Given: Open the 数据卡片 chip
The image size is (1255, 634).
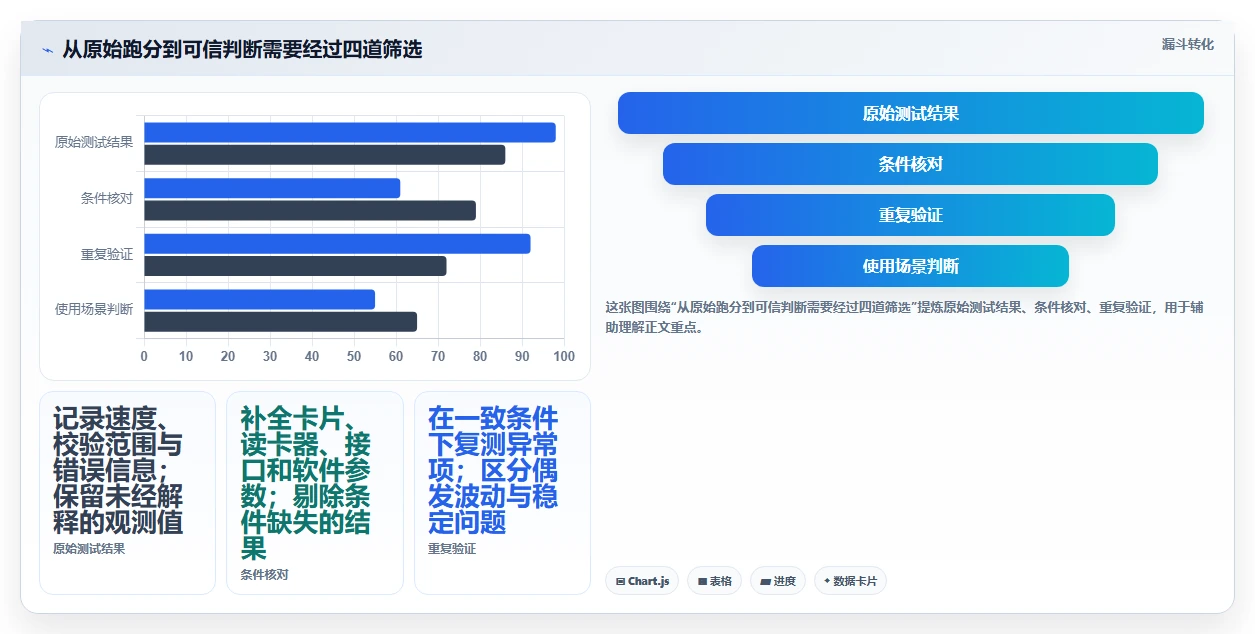Looking at the screenshot, I should coord(850,581).
